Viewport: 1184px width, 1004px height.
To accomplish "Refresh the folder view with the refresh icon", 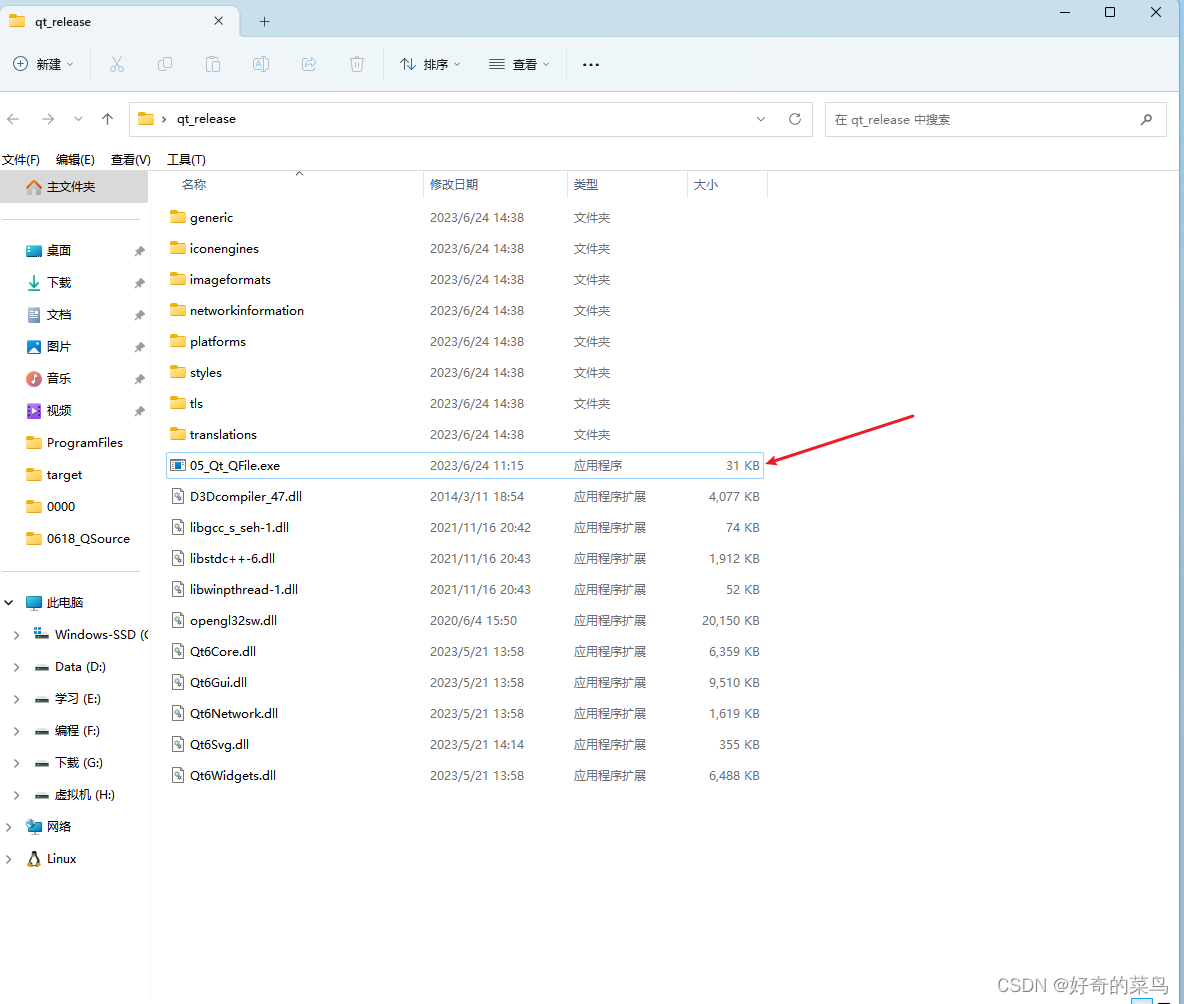I will pos(795,119).
